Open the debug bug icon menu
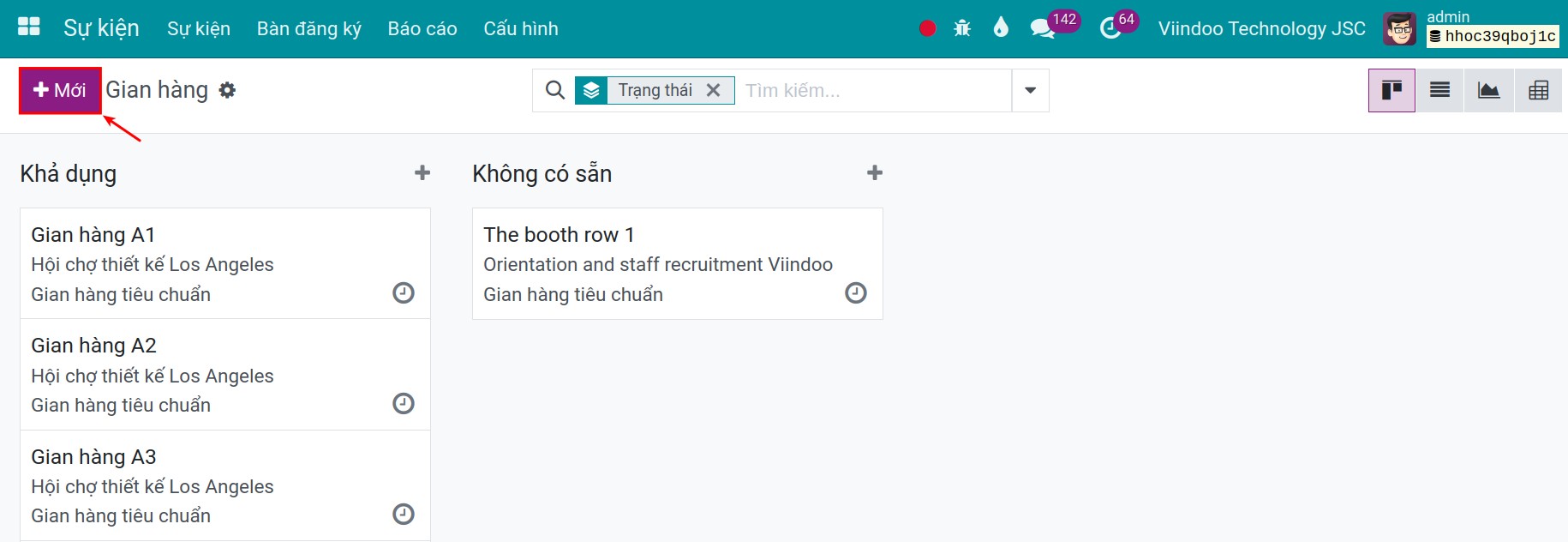 coord(962,28)
